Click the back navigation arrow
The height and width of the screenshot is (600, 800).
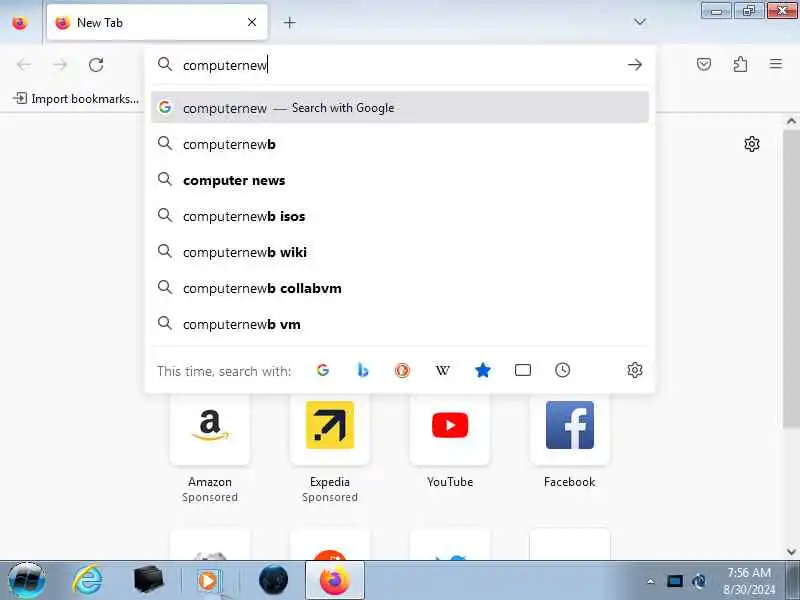[x=24, y=65]
